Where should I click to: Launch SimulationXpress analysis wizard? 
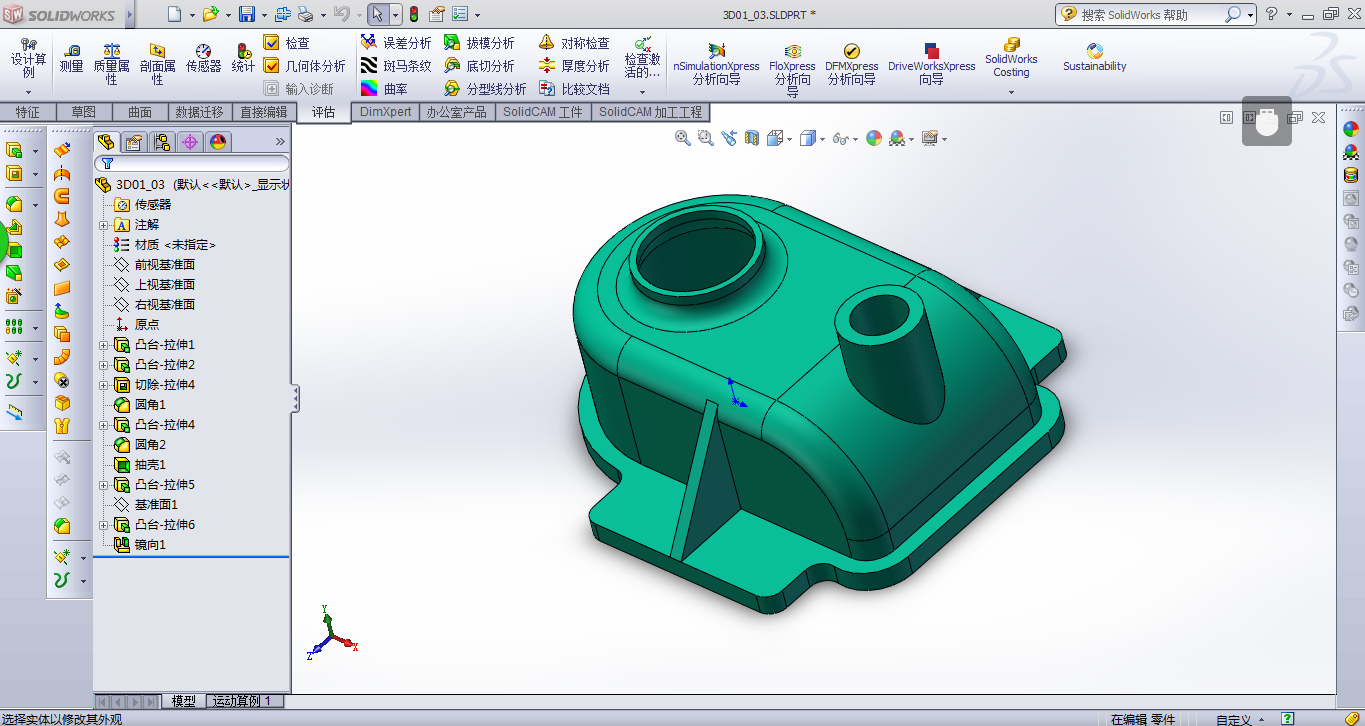click(x=716, y=65)
